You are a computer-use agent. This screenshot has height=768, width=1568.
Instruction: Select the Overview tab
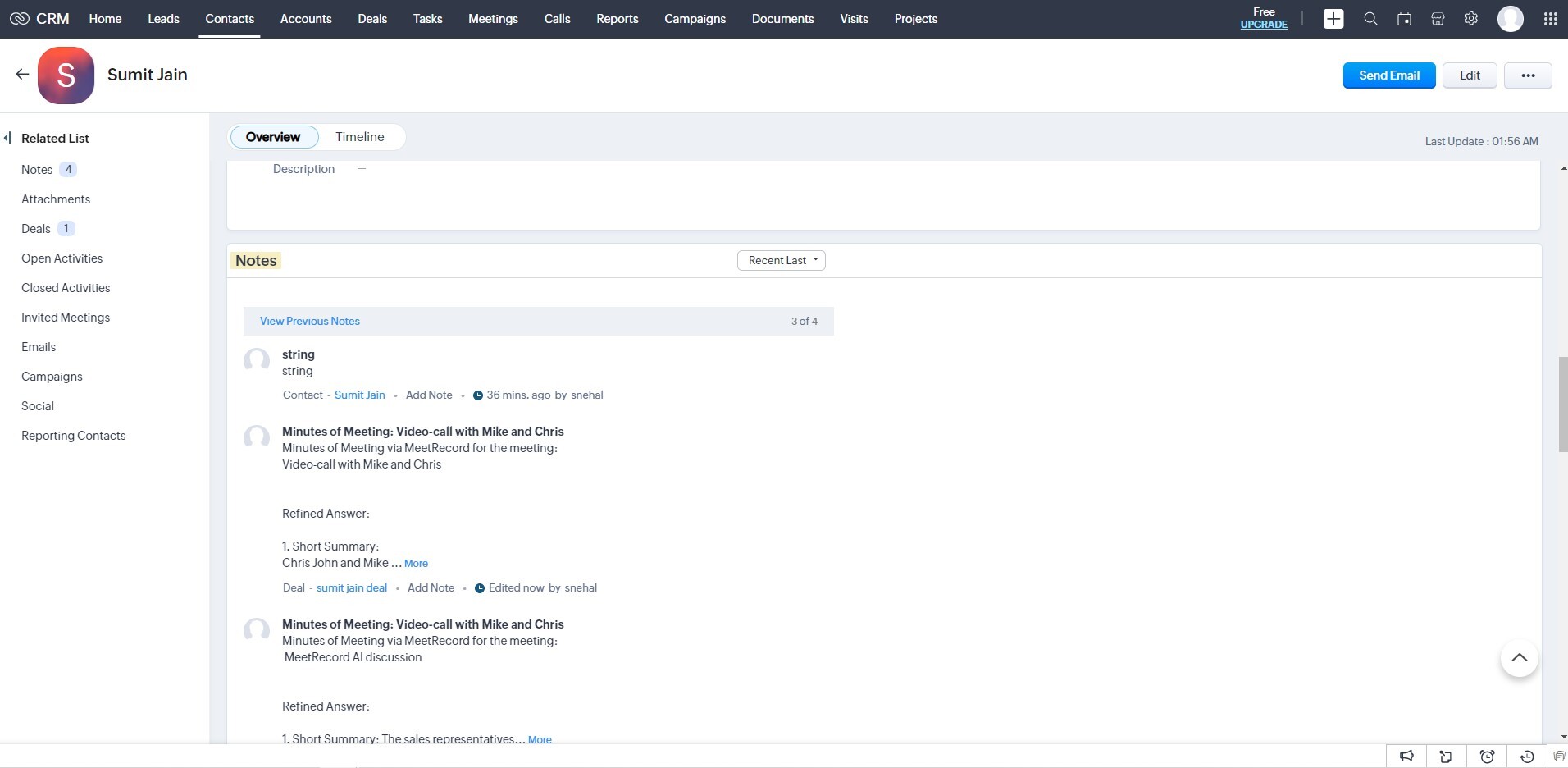click(273, 137)
